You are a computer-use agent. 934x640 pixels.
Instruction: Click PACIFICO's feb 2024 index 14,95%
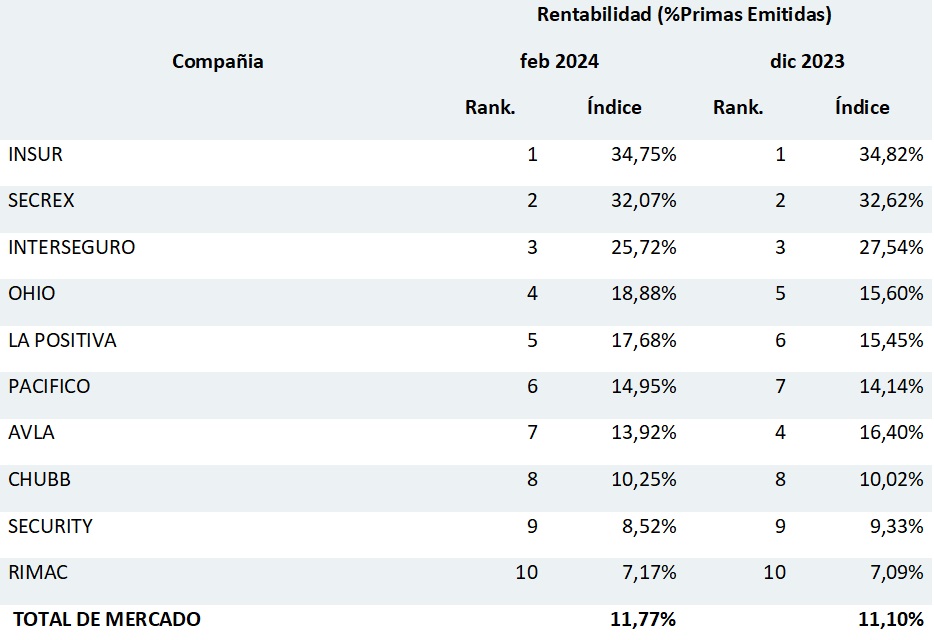tap(643, 386)
